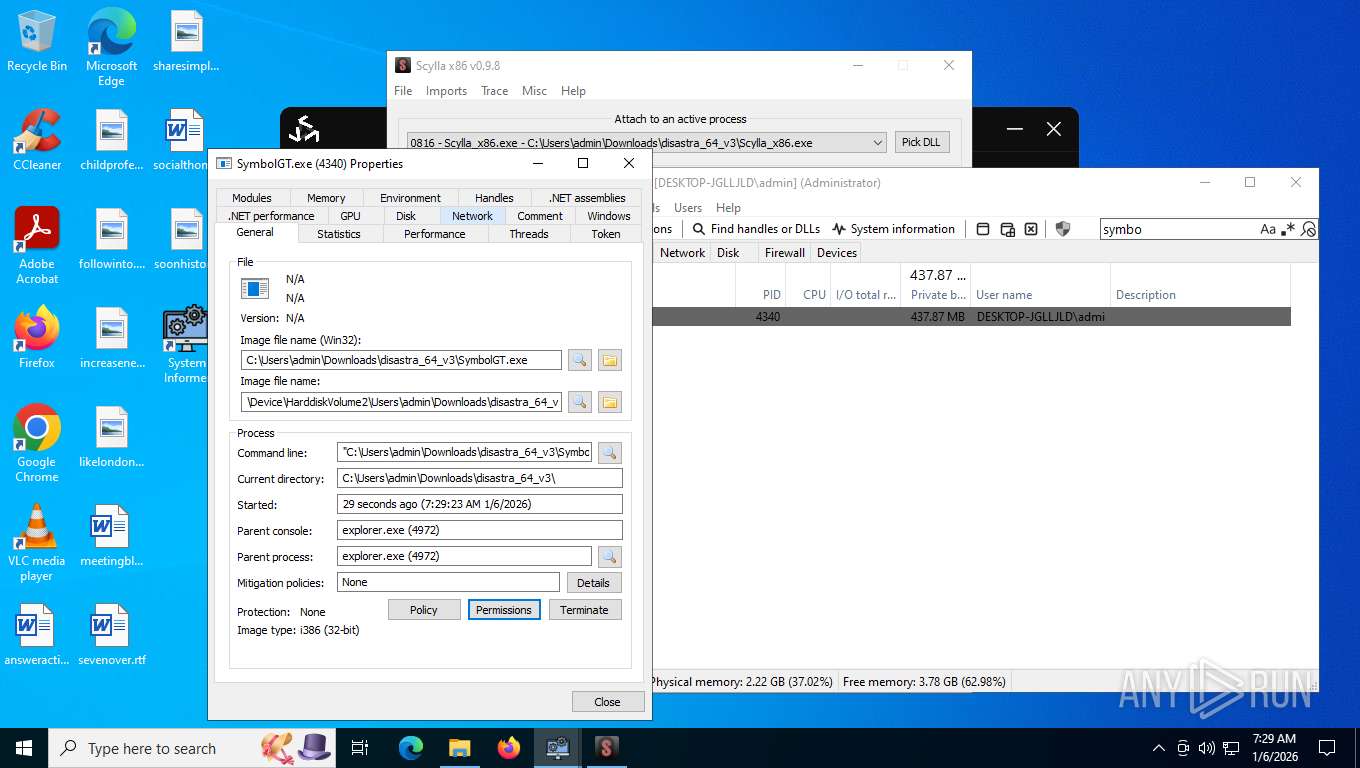Show hidden system tray icons chevron
1360x768 pixels.
(1159, 748)
